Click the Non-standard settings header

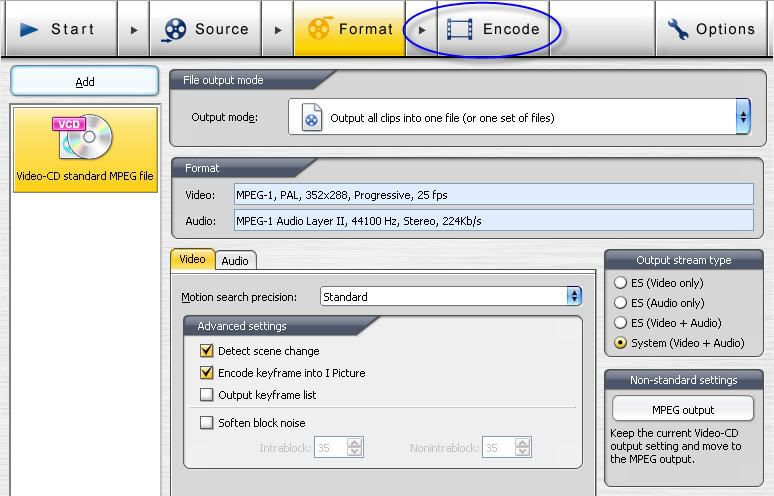[684, 380]
